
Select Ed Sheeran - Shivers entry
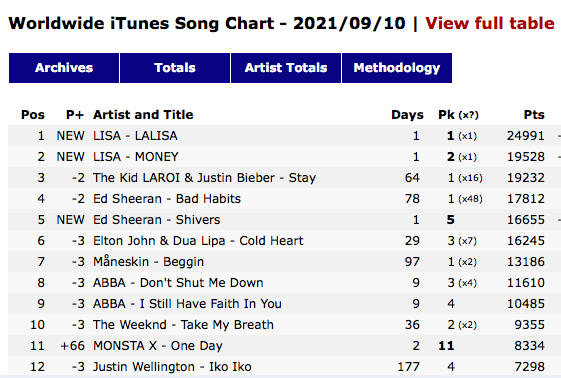[x=157, y=220]
